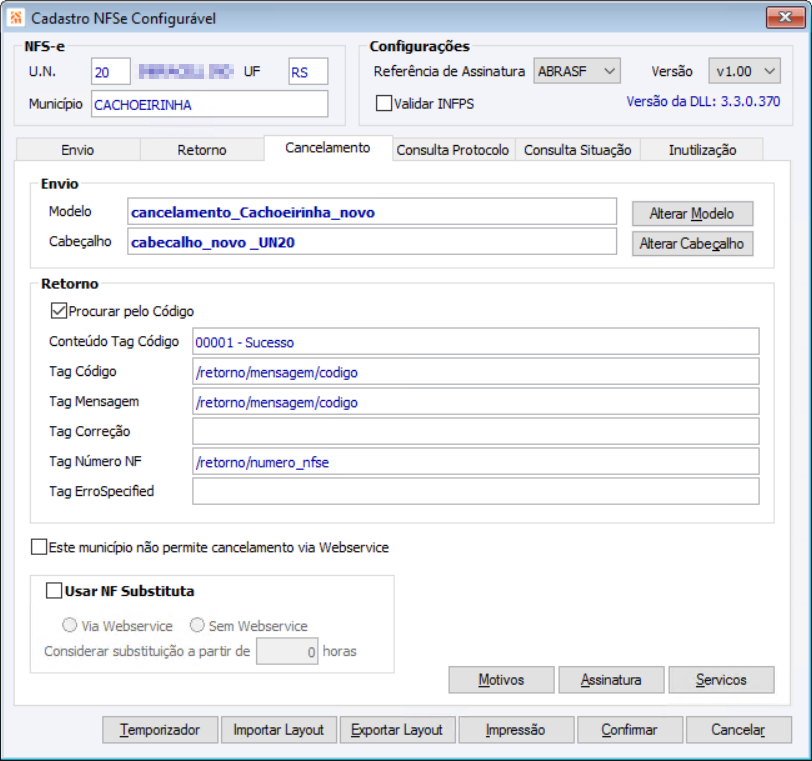Click the Conteúdo Tag Código field
Image resolution: width=812 pixels, height=761 pixels.
coord(475,342)
